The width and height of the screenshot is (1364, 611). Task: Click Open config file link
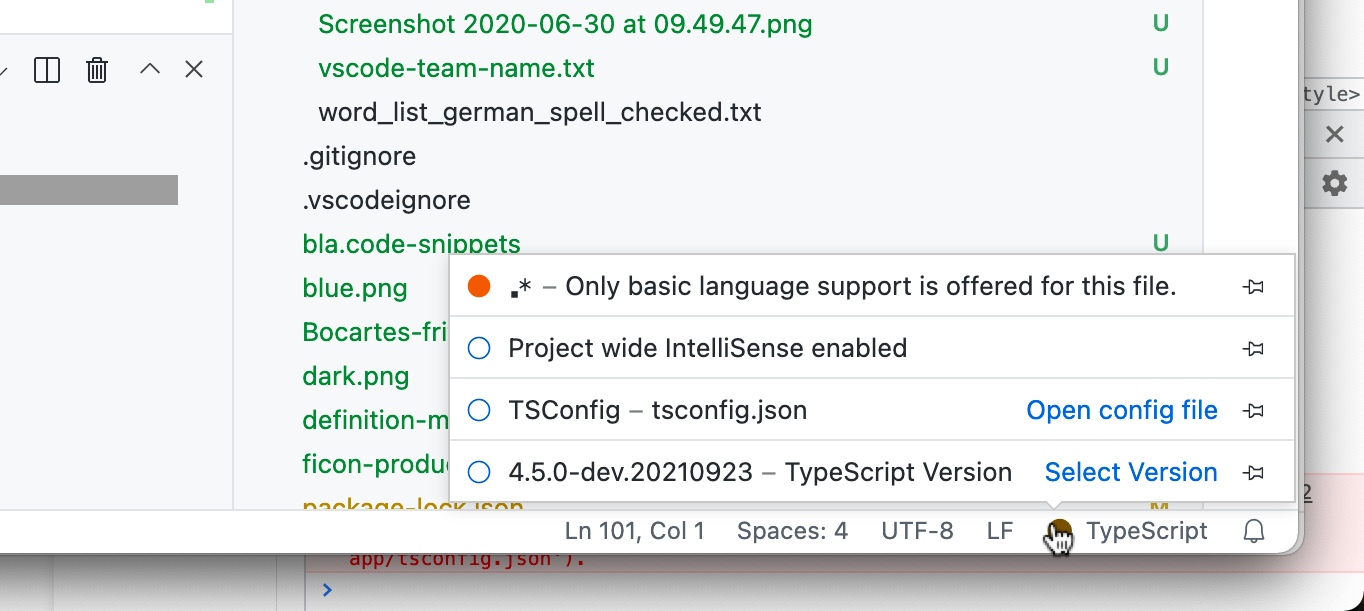click(x=1121, y=410)
